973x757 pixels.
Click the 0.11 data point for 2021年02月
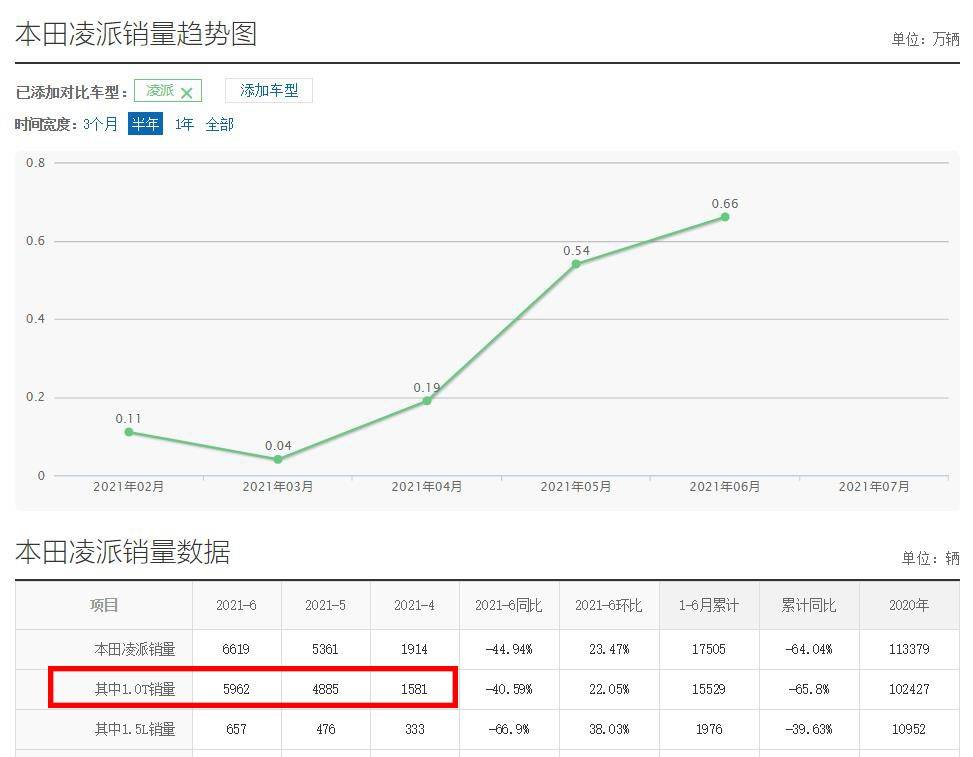(x=129, y=432)
